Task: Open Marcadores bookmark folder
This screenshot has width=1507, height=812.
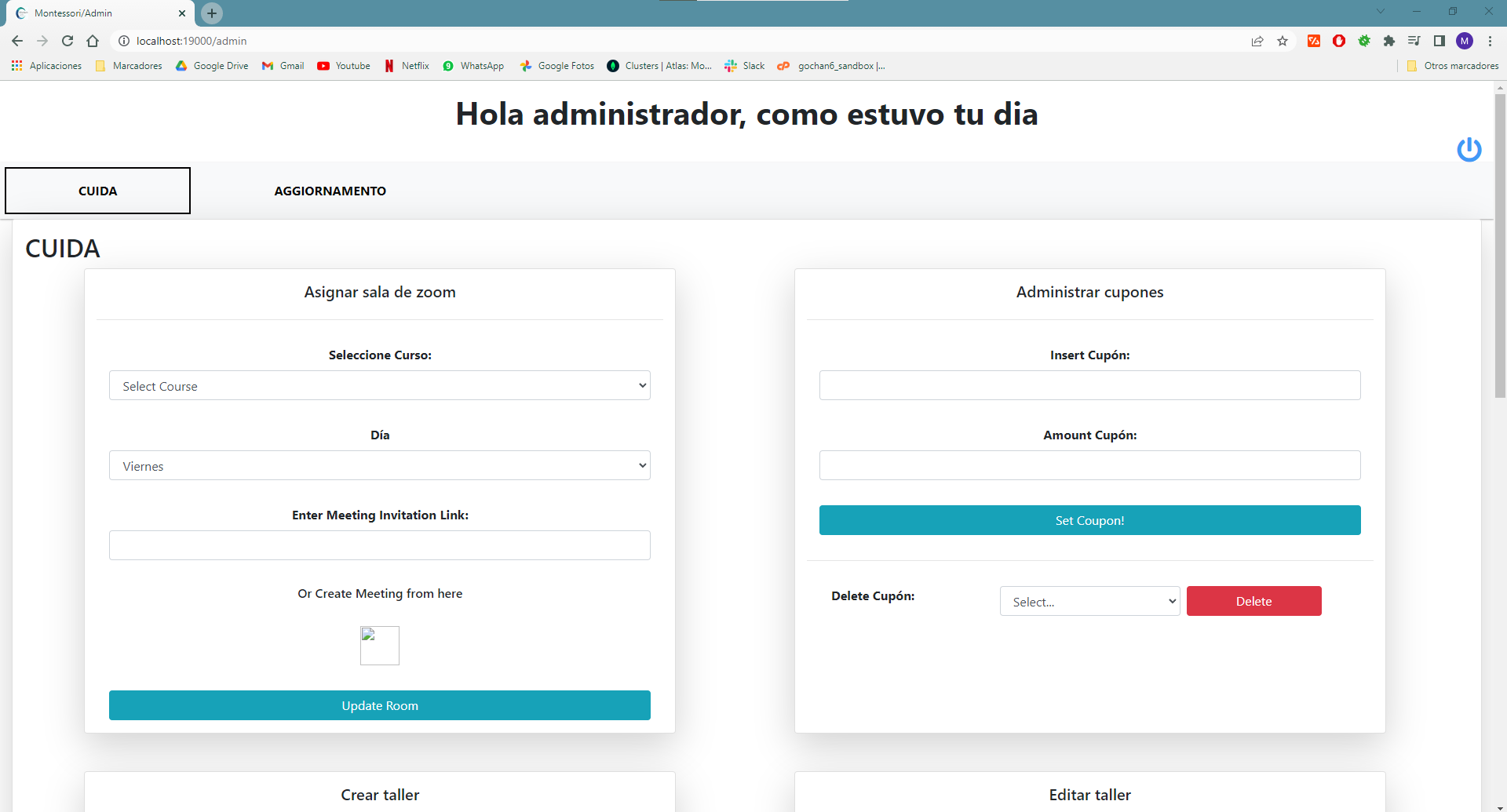Action: pyautogui.click(x=129, y=66)
